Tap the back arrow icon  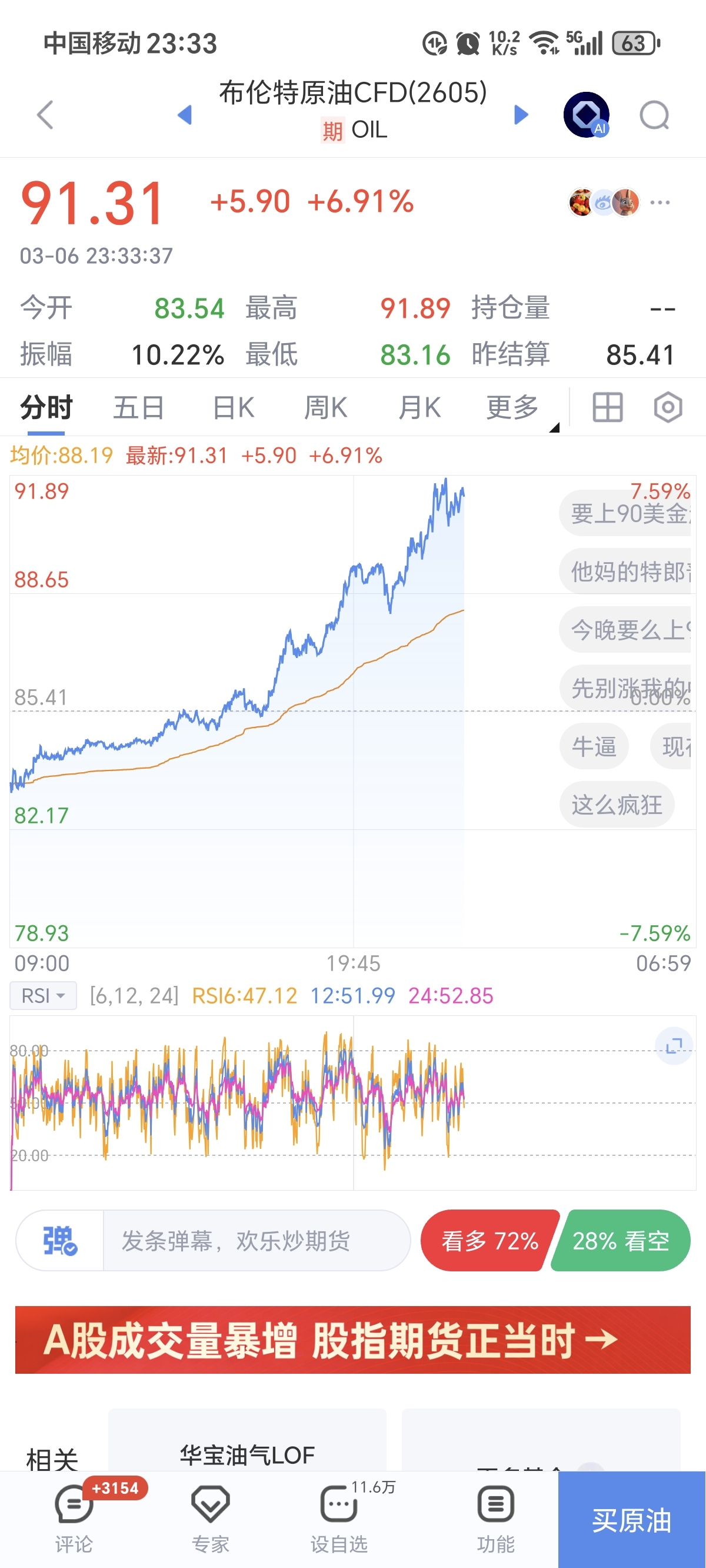coord(46,114)
